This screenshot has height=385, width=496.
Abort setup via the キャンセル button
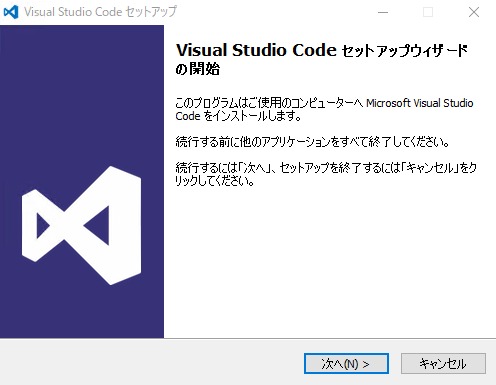(x=443, y=363)
